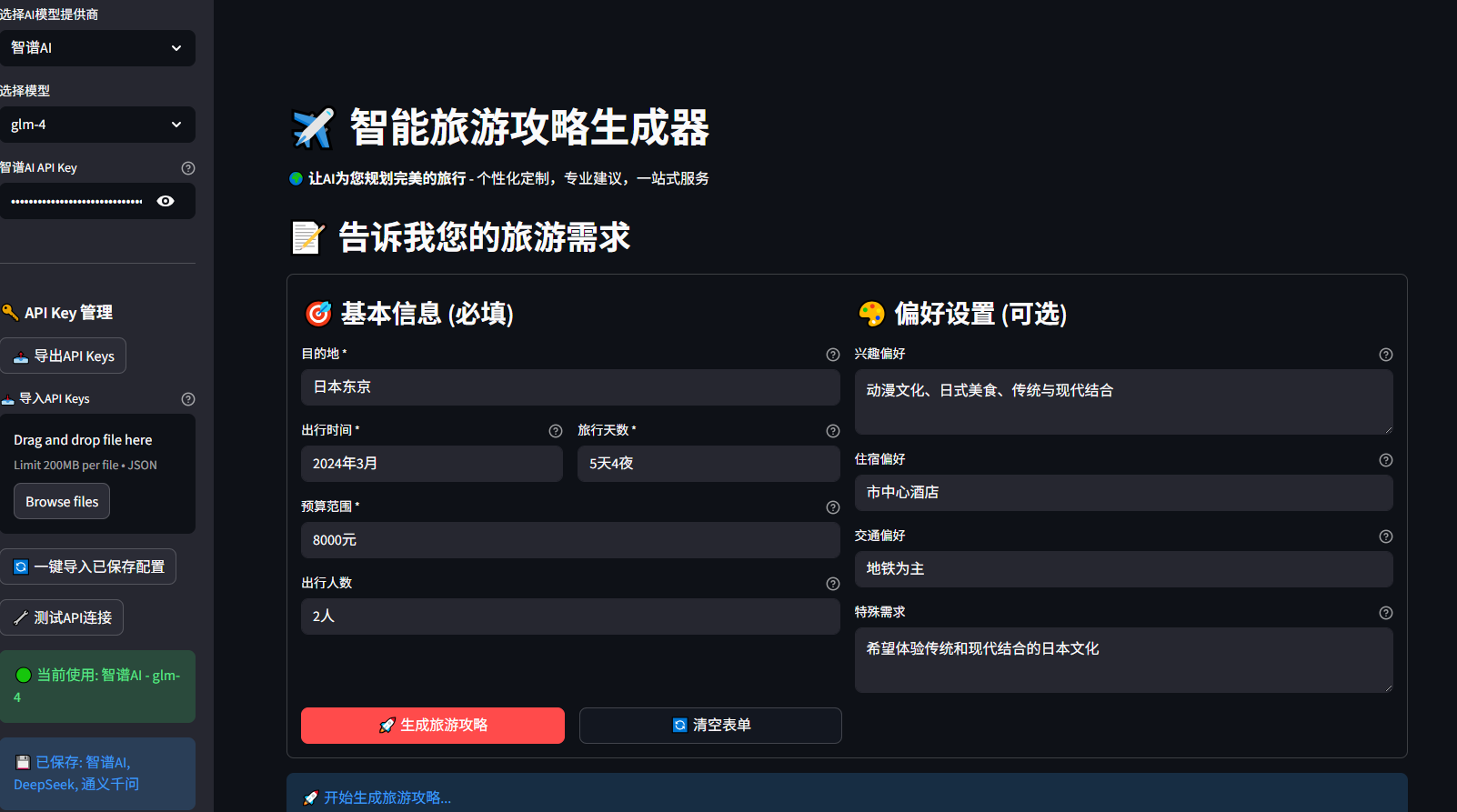
Task: Click the 生成旅游攻略 red button
Action: coord(433,726)
